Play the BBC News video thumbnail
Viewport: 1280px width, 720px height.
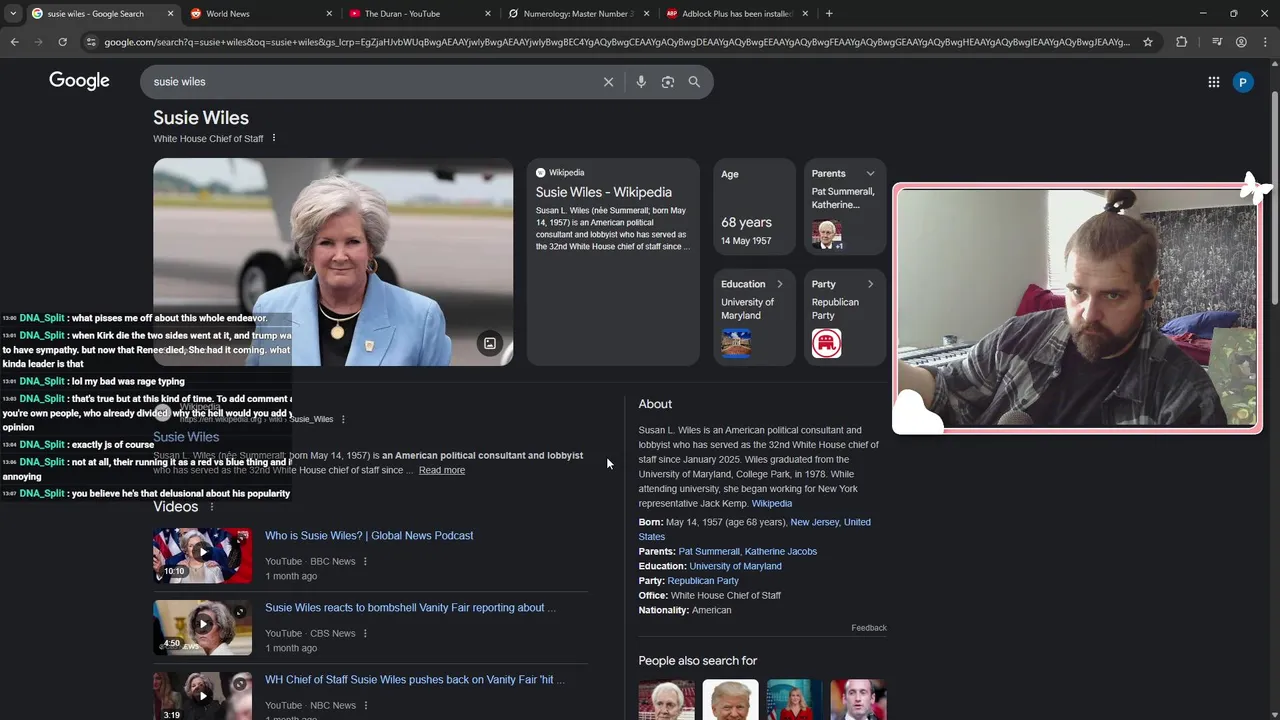pyautogui.click(x=202, y=555)
